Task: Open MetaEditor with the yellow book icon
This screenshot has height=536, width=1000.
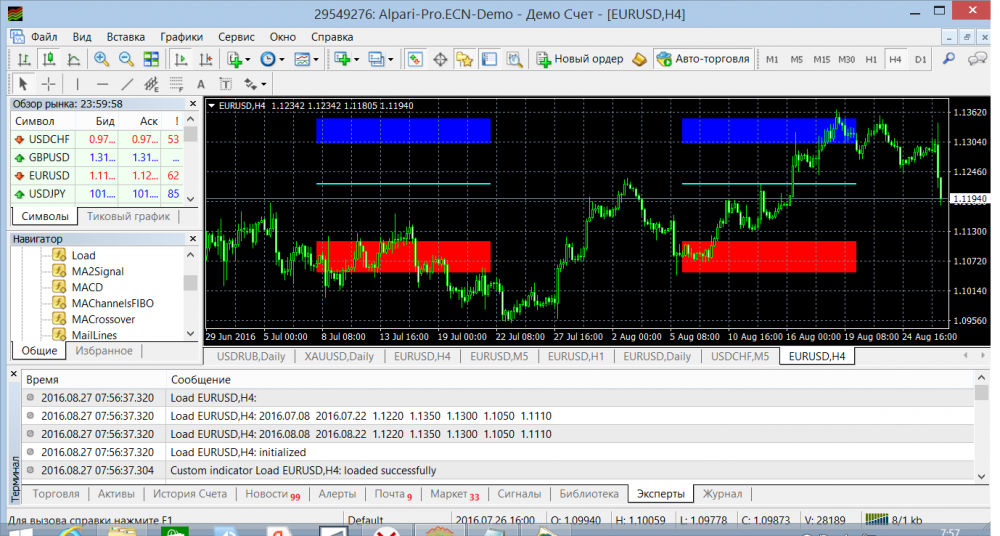Action: (640, 59)
